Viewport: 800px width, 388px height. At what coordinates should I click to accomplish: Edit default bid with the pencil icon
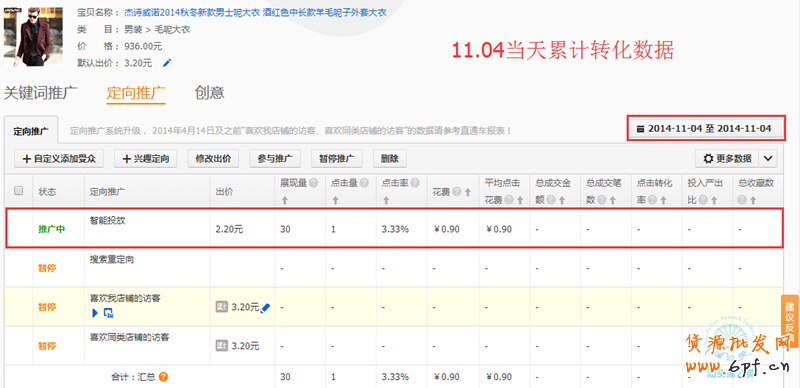pos(167,63)
